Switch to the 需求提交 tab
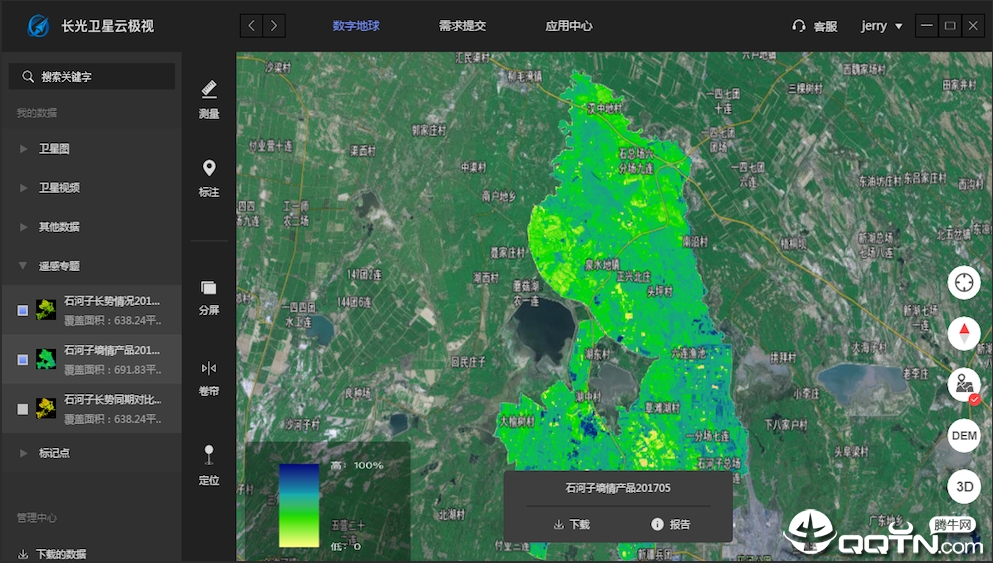Screen dimensions: 993x563 pos(462,26)
